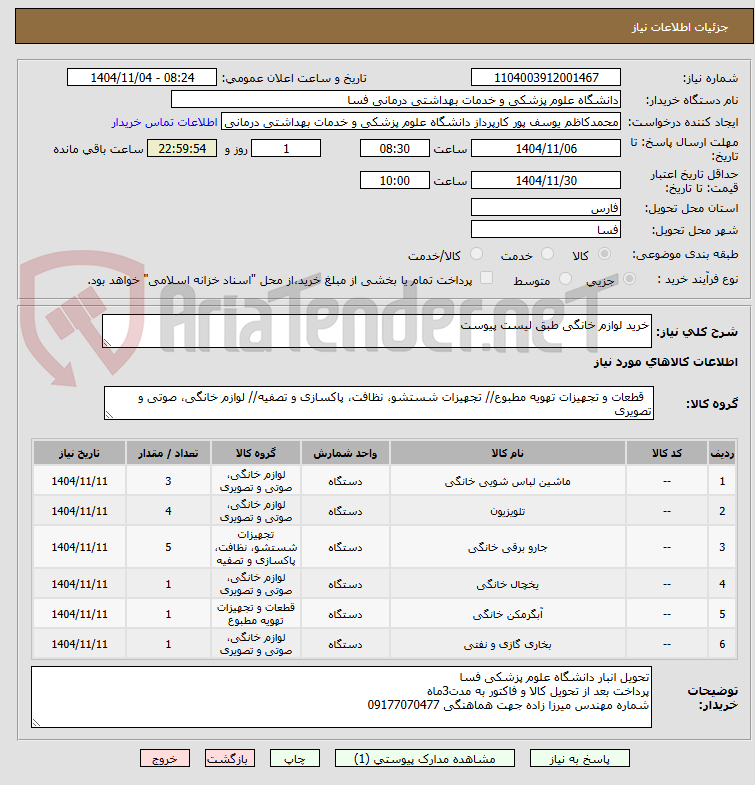Screen dimensions: 755x785
Task: Click the بازگشت back button
Action: click(230, 759)
